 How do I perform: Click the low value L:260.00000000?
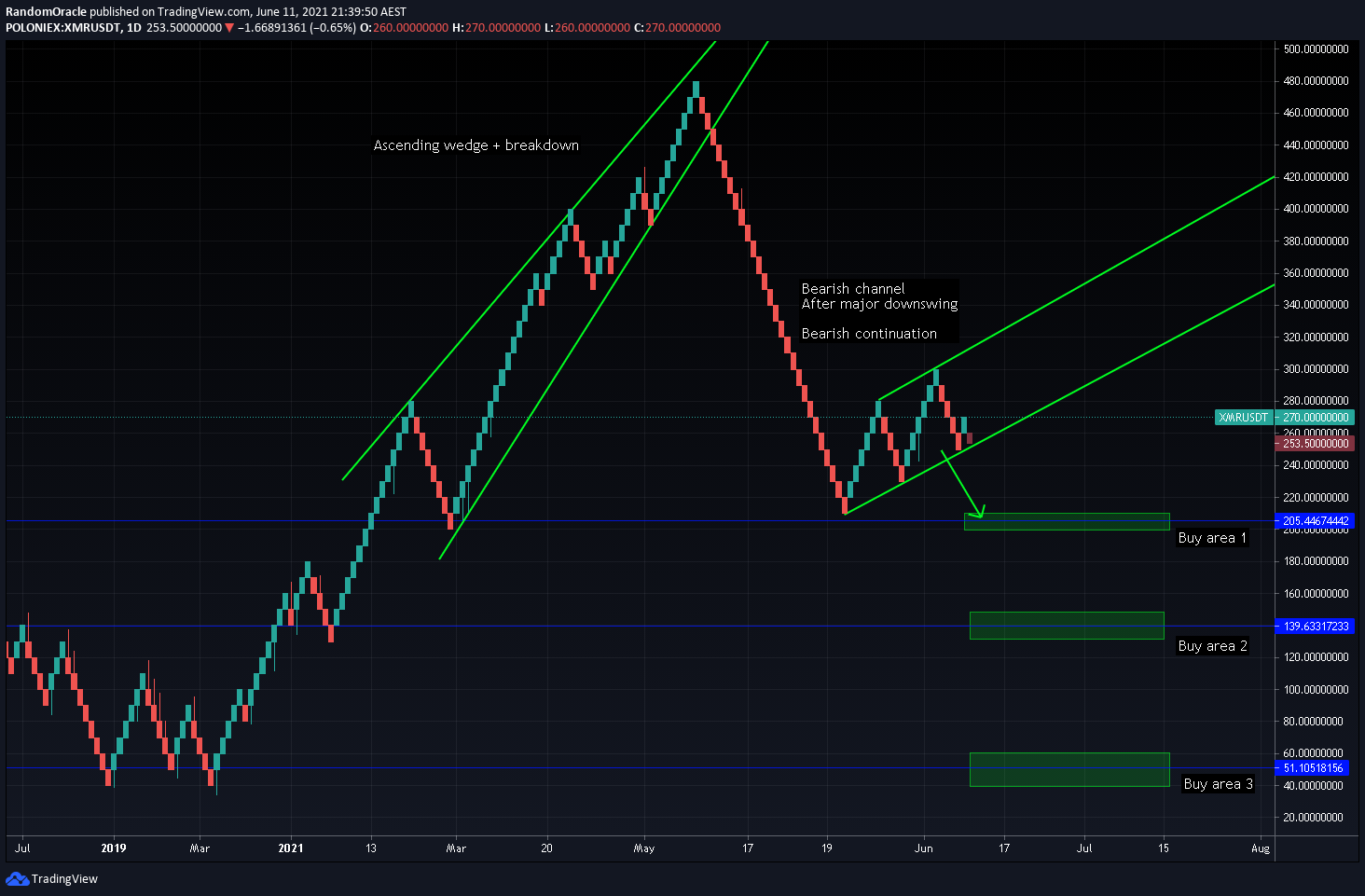tap(586, 28)
